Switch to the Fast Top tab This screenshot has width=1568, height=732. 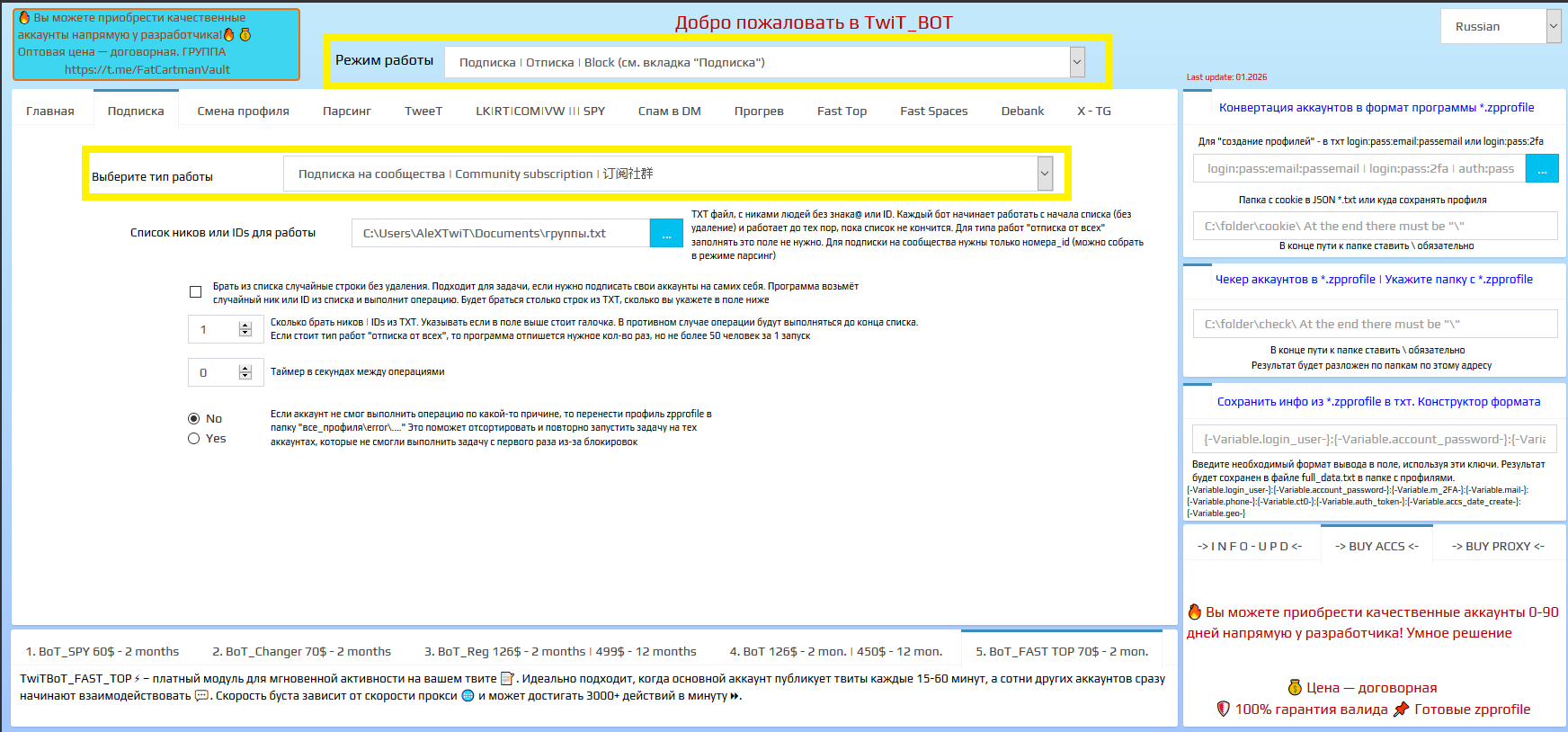(x=842, y=112)
